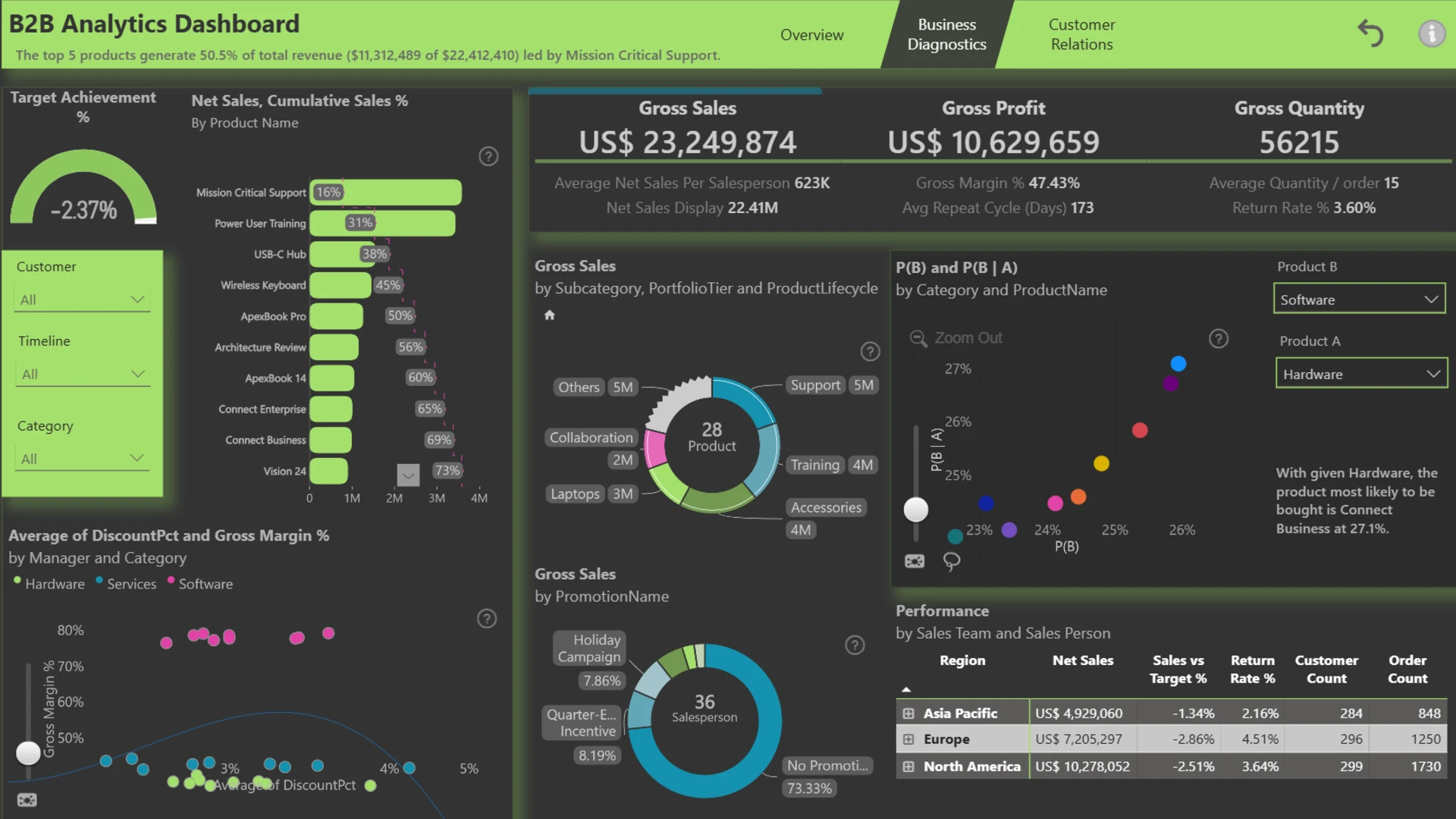Click the Hardware legend item

click(49, 584)
